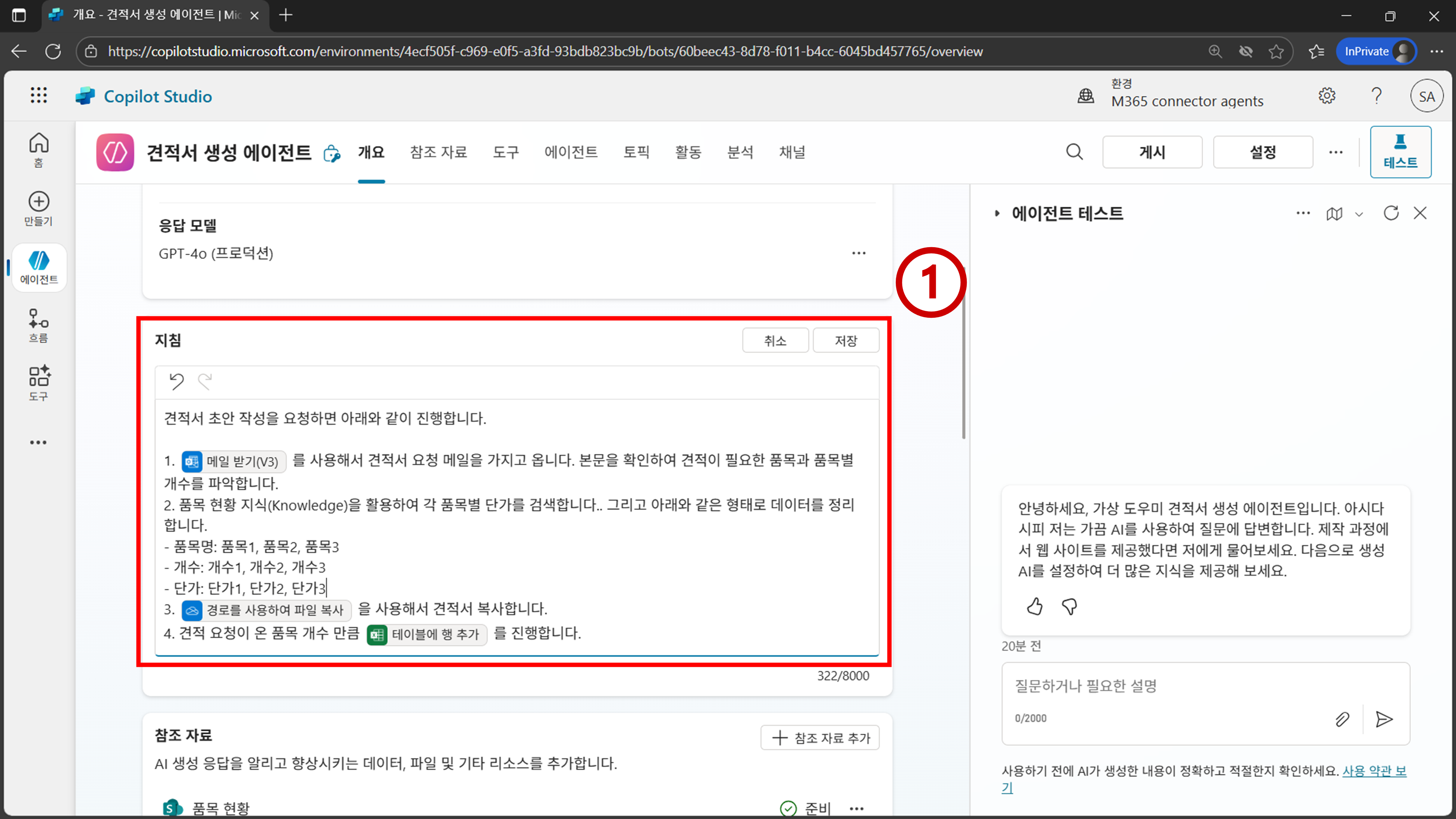Image resolution: width=1456 pixels, height=819 pixels.
Task: Expand the 에이전트 테스트 panel triangle
Action: (997, 214)
